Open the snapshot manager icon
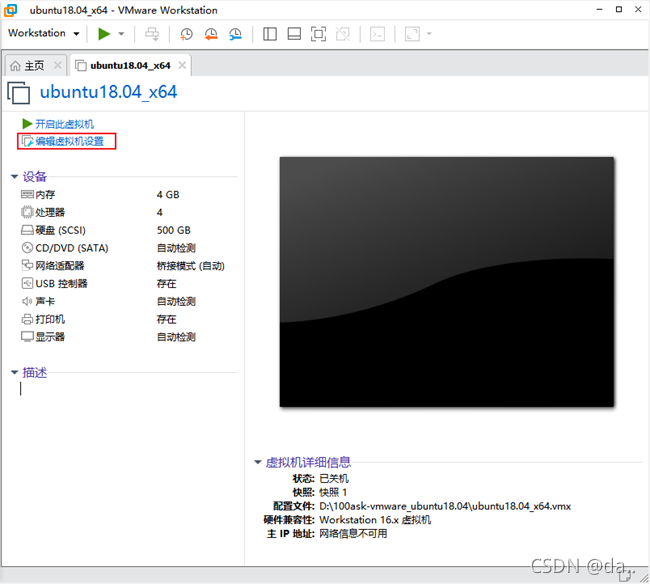Viewport: 650px width, 584px height. [235, 34]
